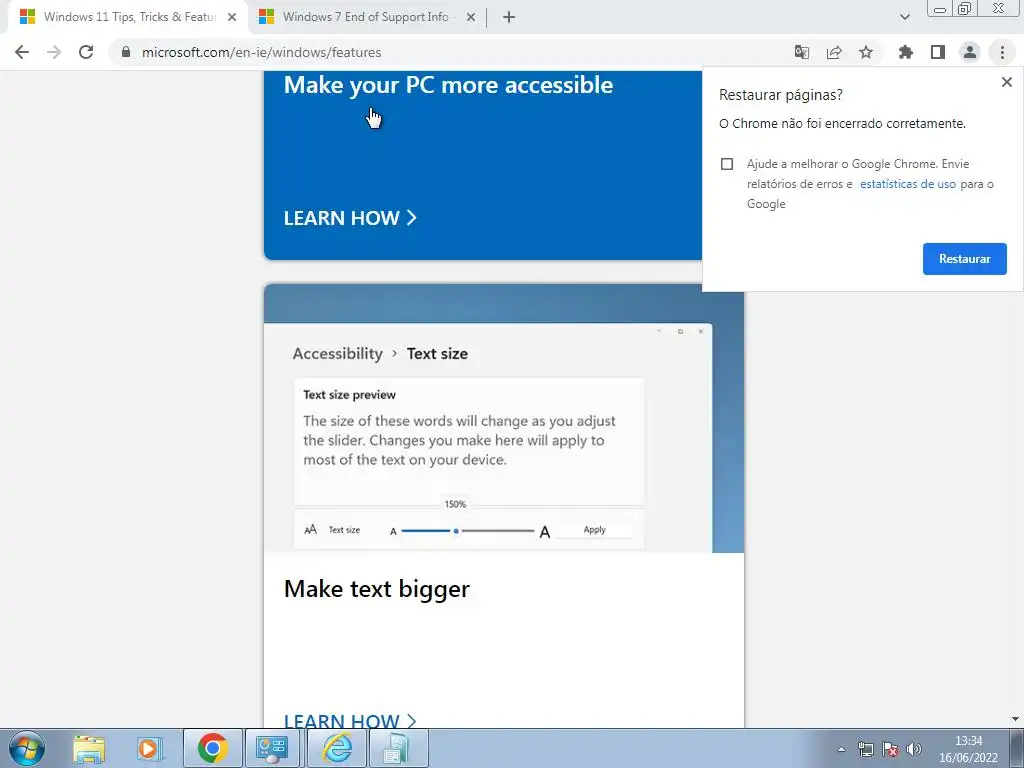The width and height of the screenshot is (1024, 768).
Task: Click LEARN HOW under Make text bigger
Action: [x=350, y=720]
